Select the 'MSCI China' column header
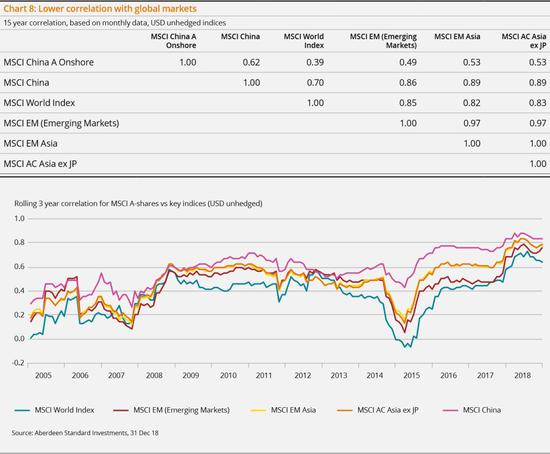Viewport: 550px width, 454px height. coord(240,36)
